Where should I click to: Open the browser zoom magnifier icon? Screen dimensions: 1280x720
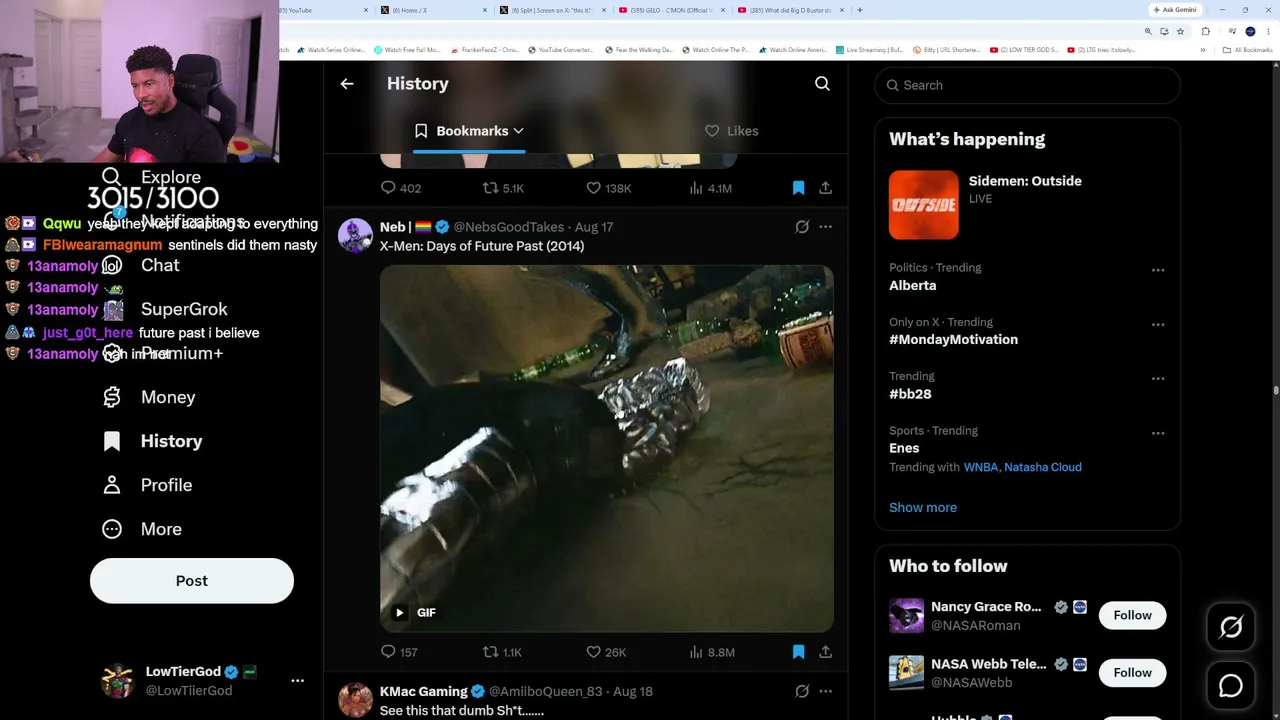click(x=1148, y=31)
